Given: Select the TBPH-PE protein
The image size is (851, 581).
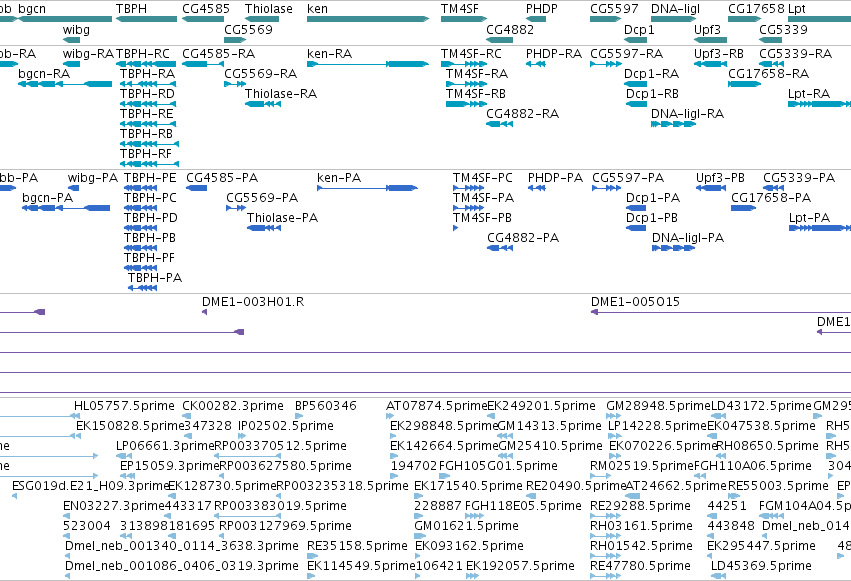Looking at the screenshot, I should tap(141, 188).
